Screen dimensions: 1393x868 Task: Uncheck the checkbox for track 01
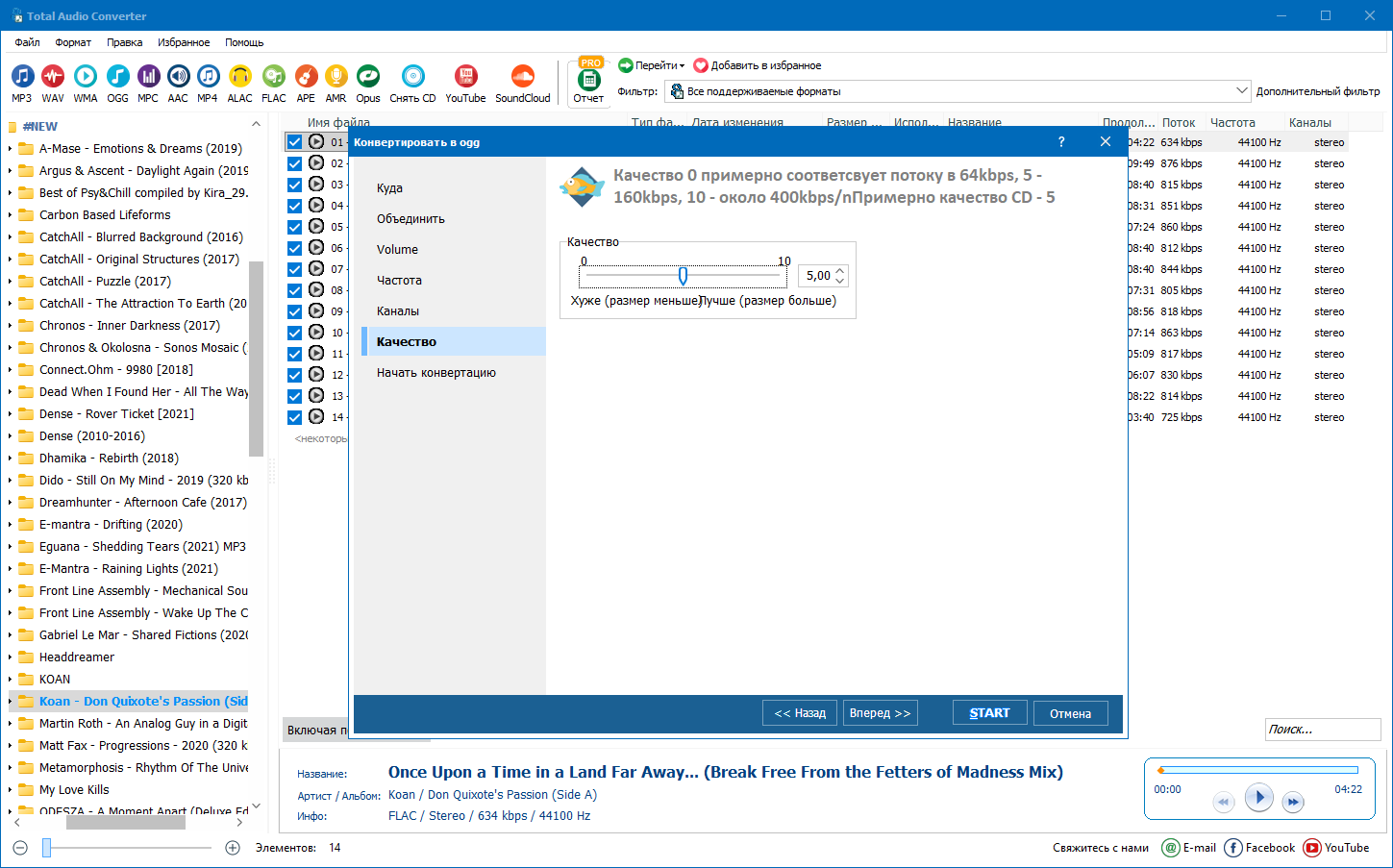pos(295,142)
